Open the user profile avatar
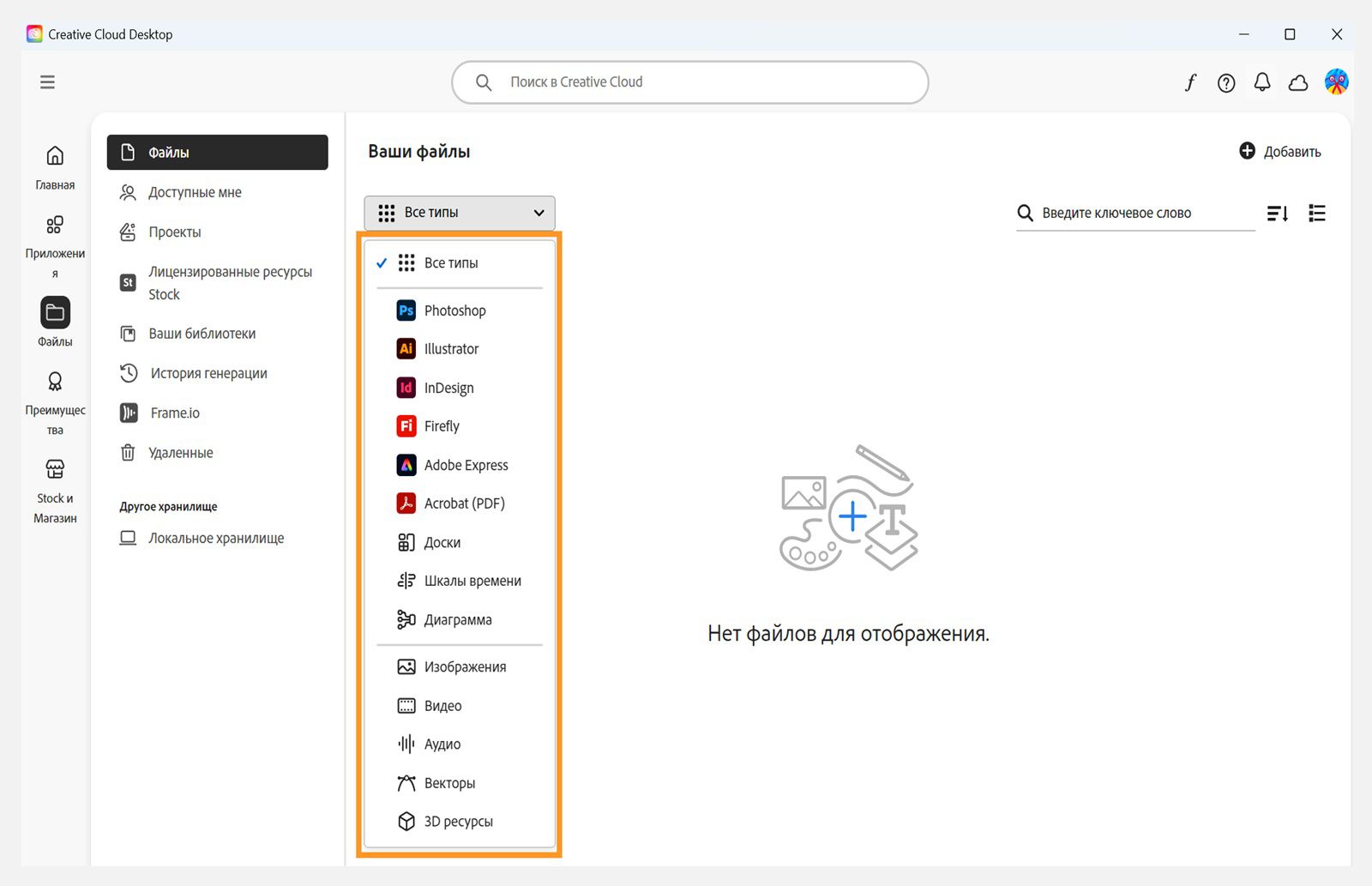The width and height of the screenshot is (1372, 886). (1336, 82)
